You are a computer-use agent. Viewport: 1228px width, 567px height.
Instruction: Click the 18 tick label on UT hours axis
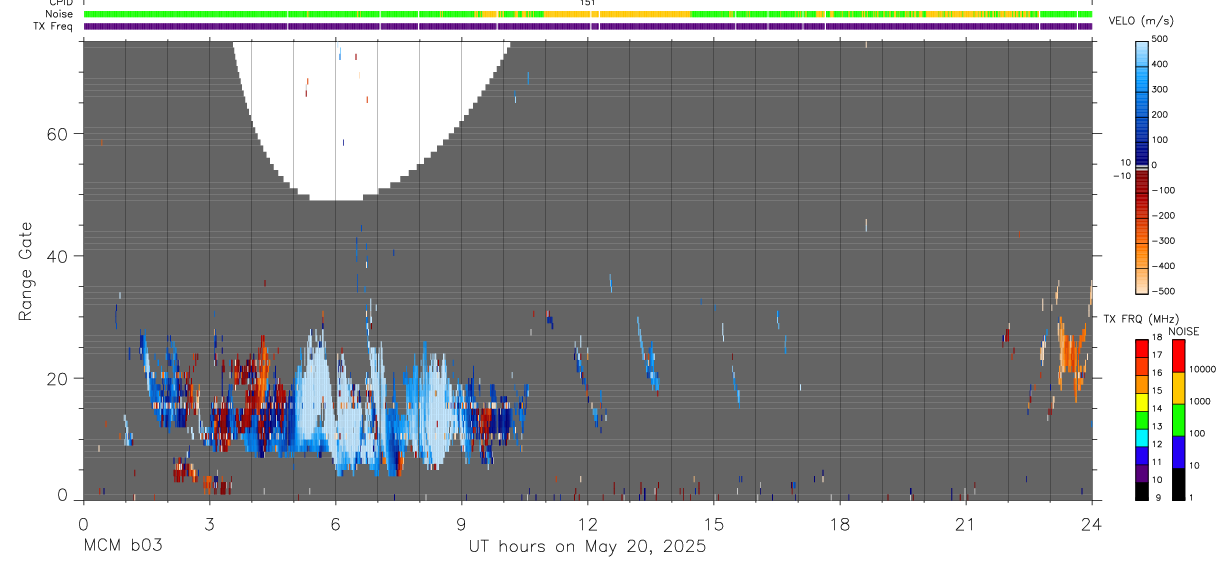[839, 524]
